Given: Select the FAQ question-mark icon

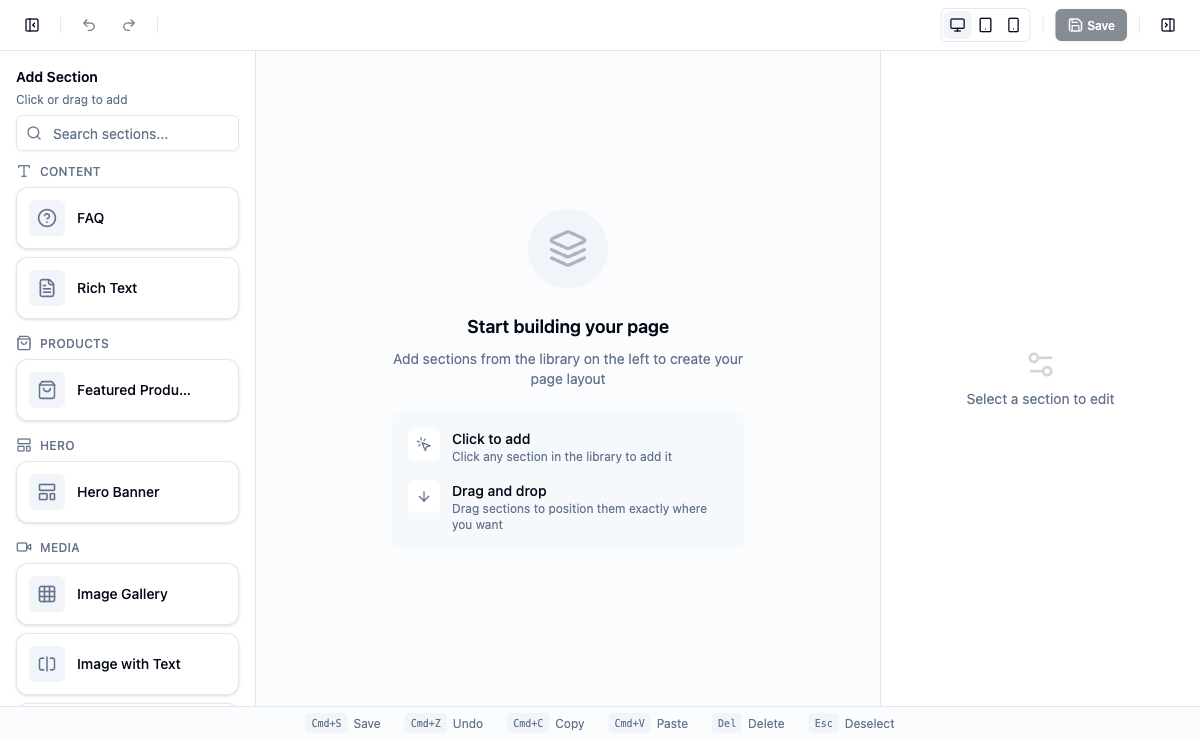Looking at the screenshot, I should pyautogui.click(x=47, y=218).
